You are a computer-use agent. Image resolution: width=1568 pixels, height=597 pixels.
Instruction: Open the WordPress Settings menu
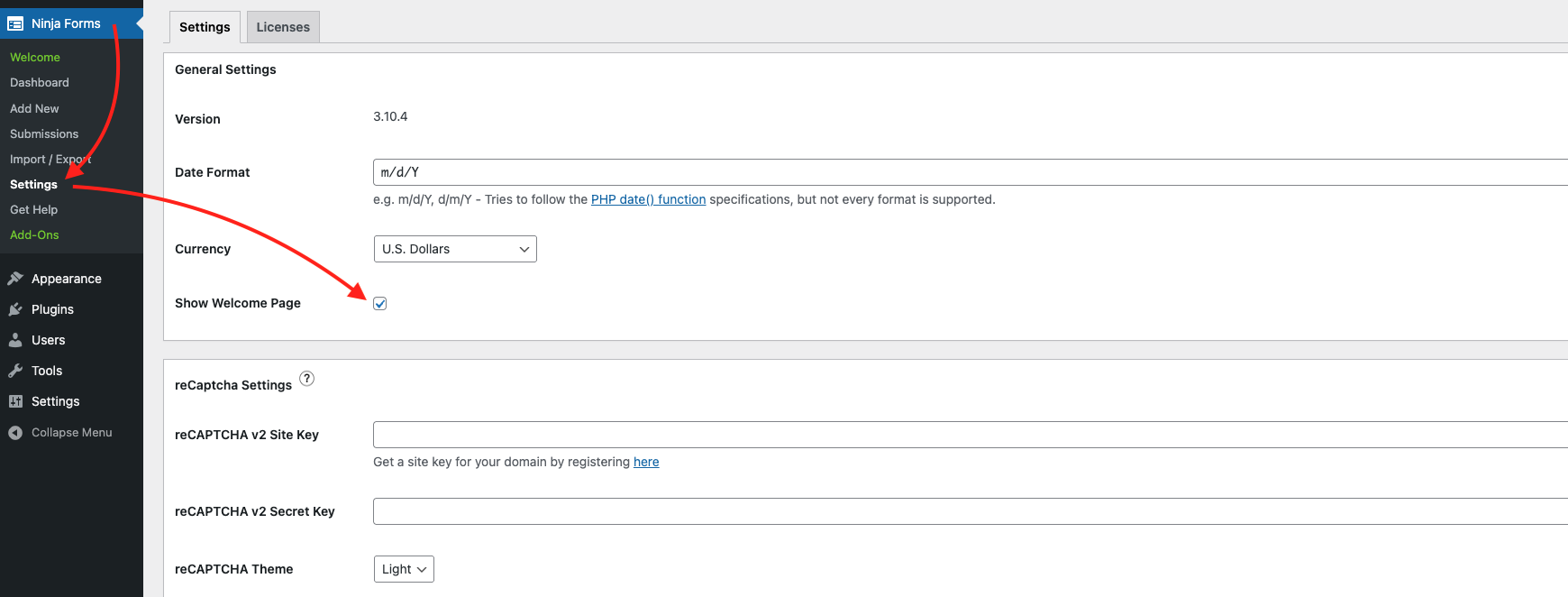click(56, 401)
